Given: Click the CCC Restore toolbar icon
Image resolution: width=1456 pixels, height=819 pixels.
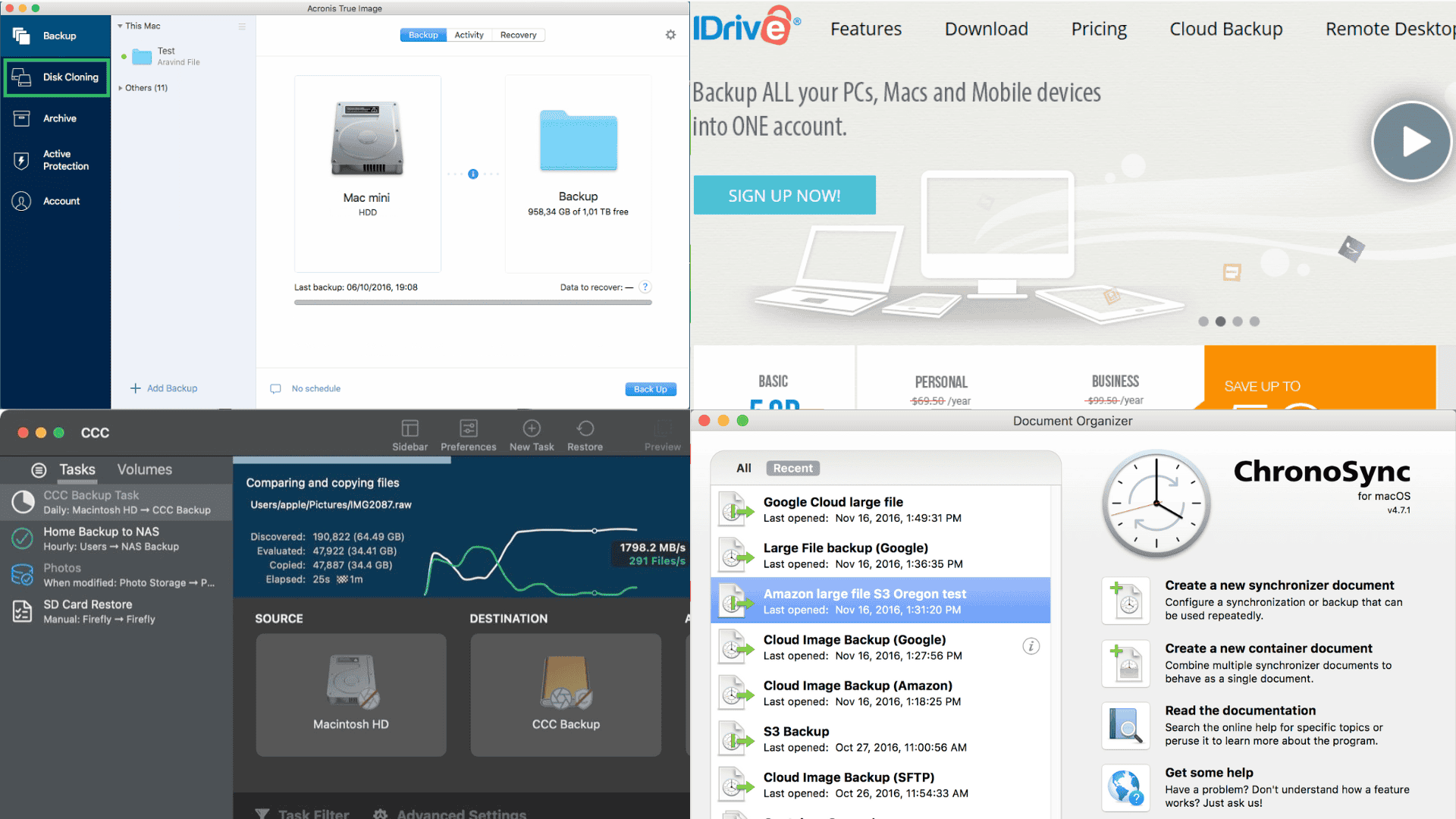Looking at the screenshot, I should point(585,428).
